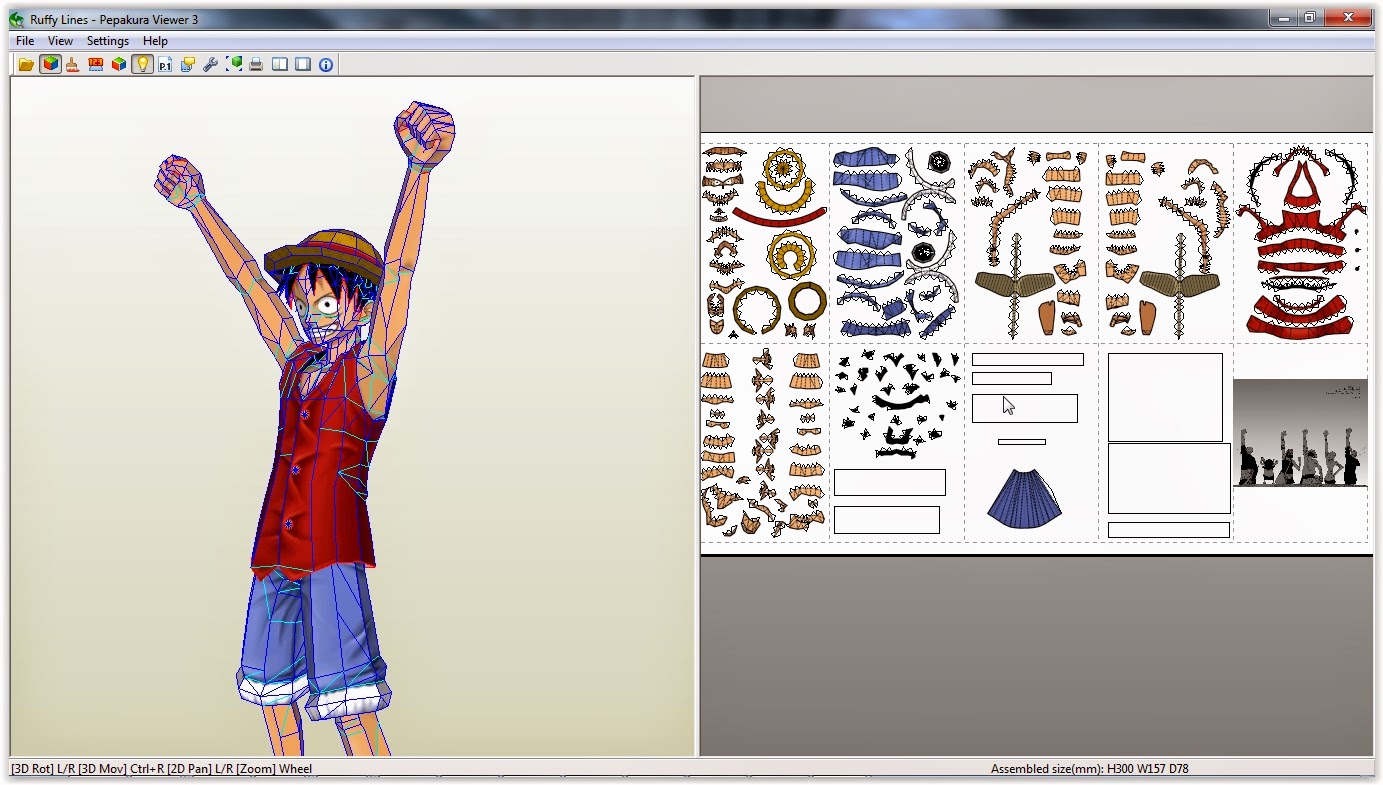Open a Pepakura file using the folder icon
The image size is (1383, 785).
26,64
